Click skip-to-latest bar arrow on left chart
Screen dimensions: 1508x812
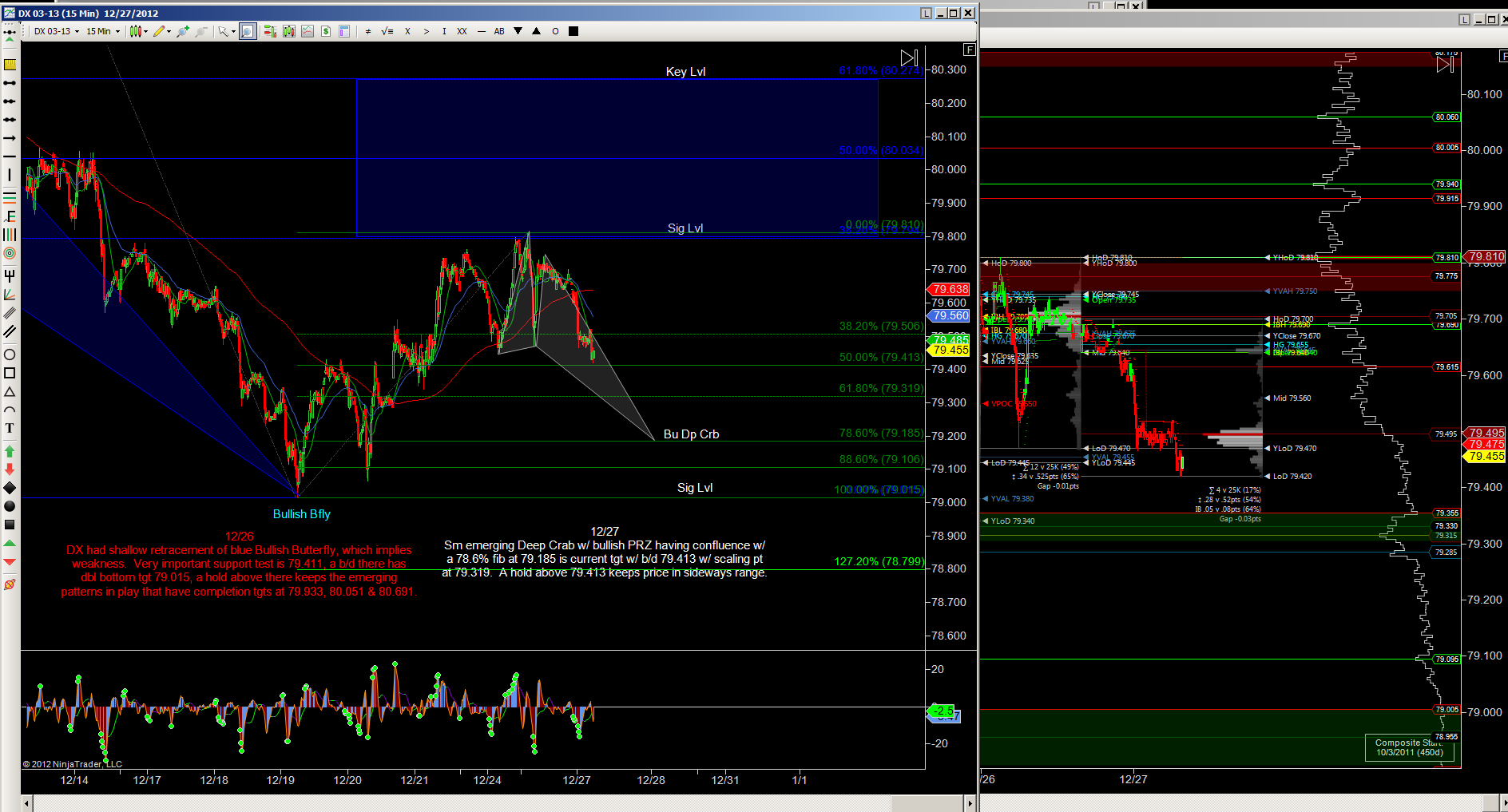click(x=909, y=57)
